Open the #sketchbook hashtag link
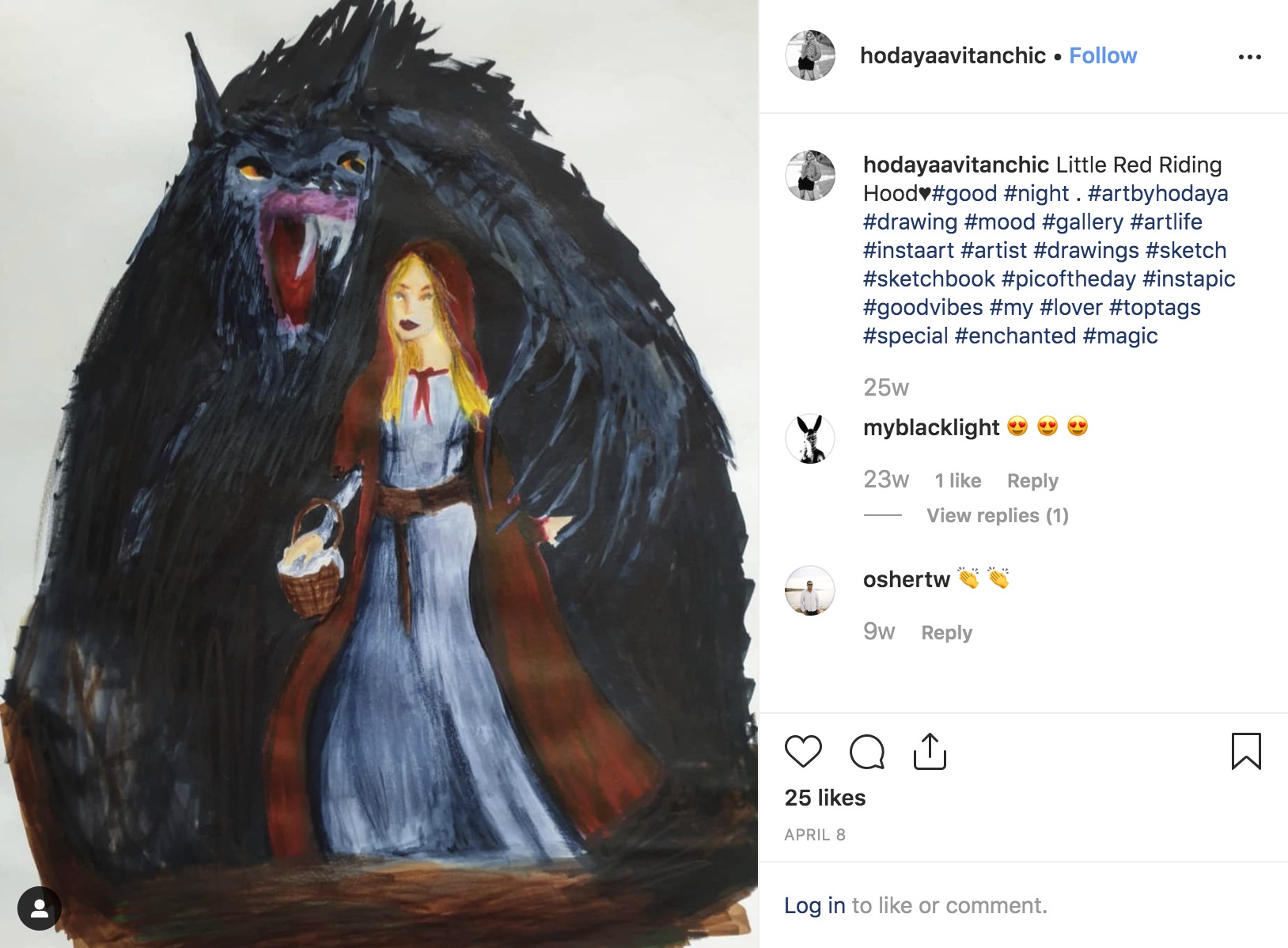Screen dimensions: 1288x948 (x=929, y=279)
